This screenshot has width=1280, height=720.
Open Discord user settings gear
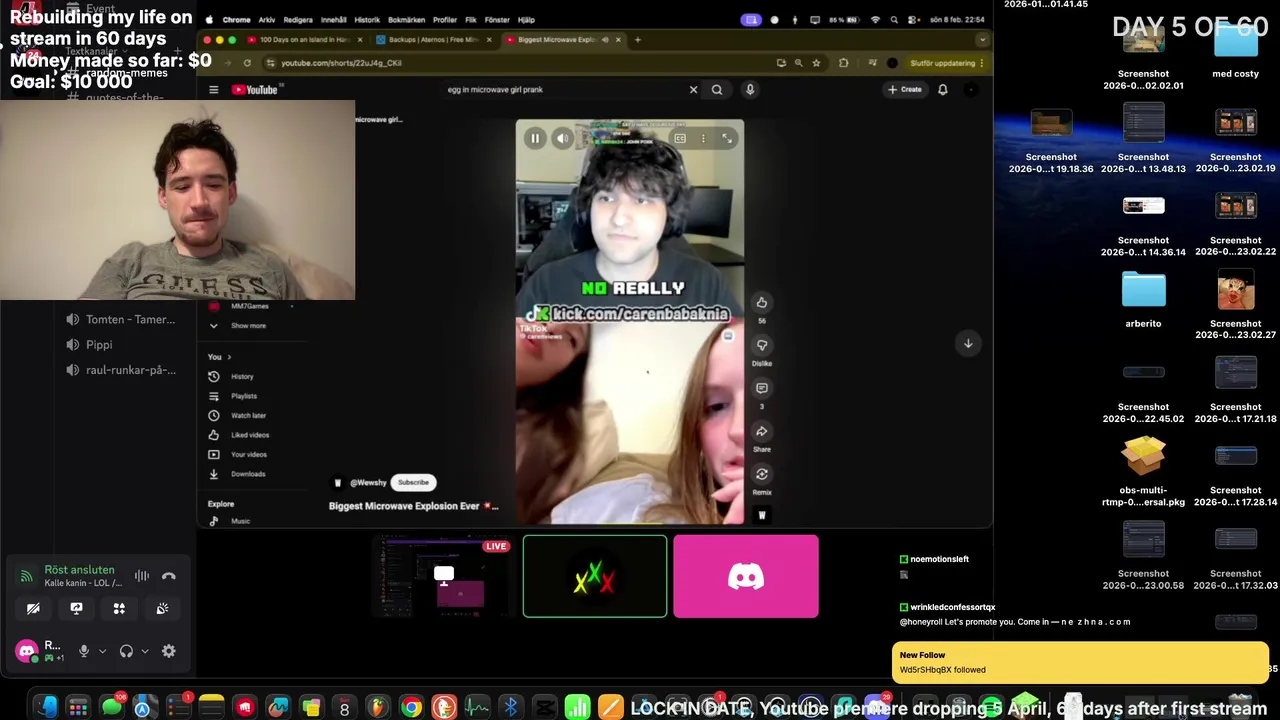click(169, 651)
